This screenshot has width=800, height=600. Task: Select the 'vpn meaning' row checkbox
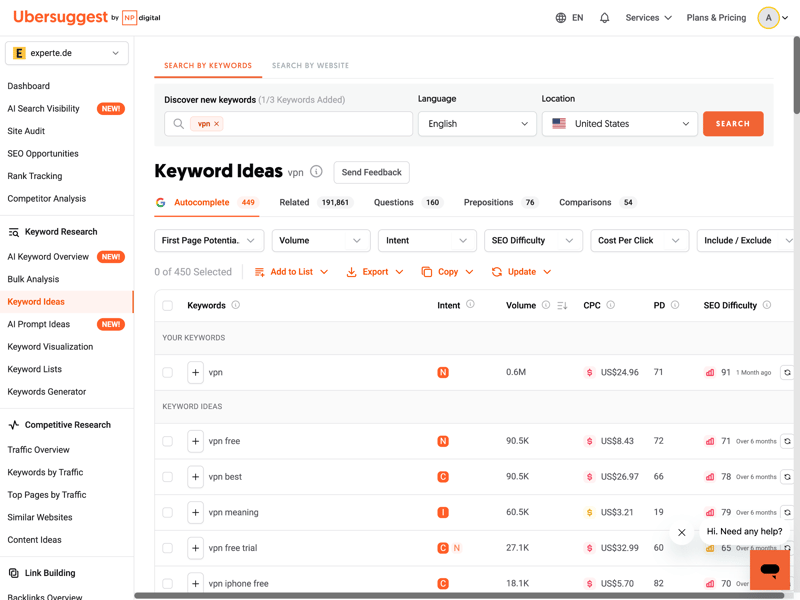(168, 513)
